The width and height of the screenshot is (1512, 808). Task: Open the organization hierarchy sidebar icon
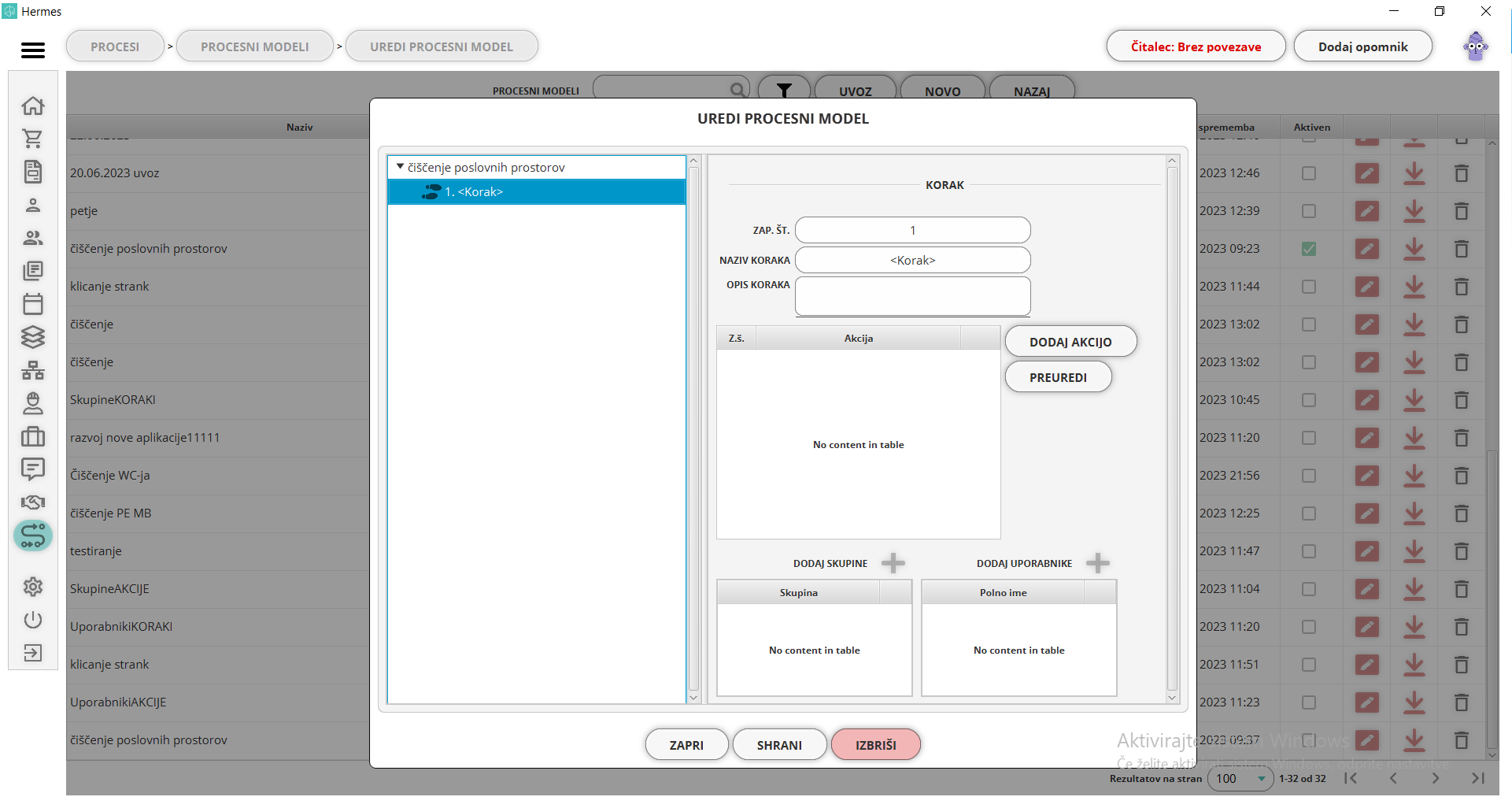click(33, 370)
